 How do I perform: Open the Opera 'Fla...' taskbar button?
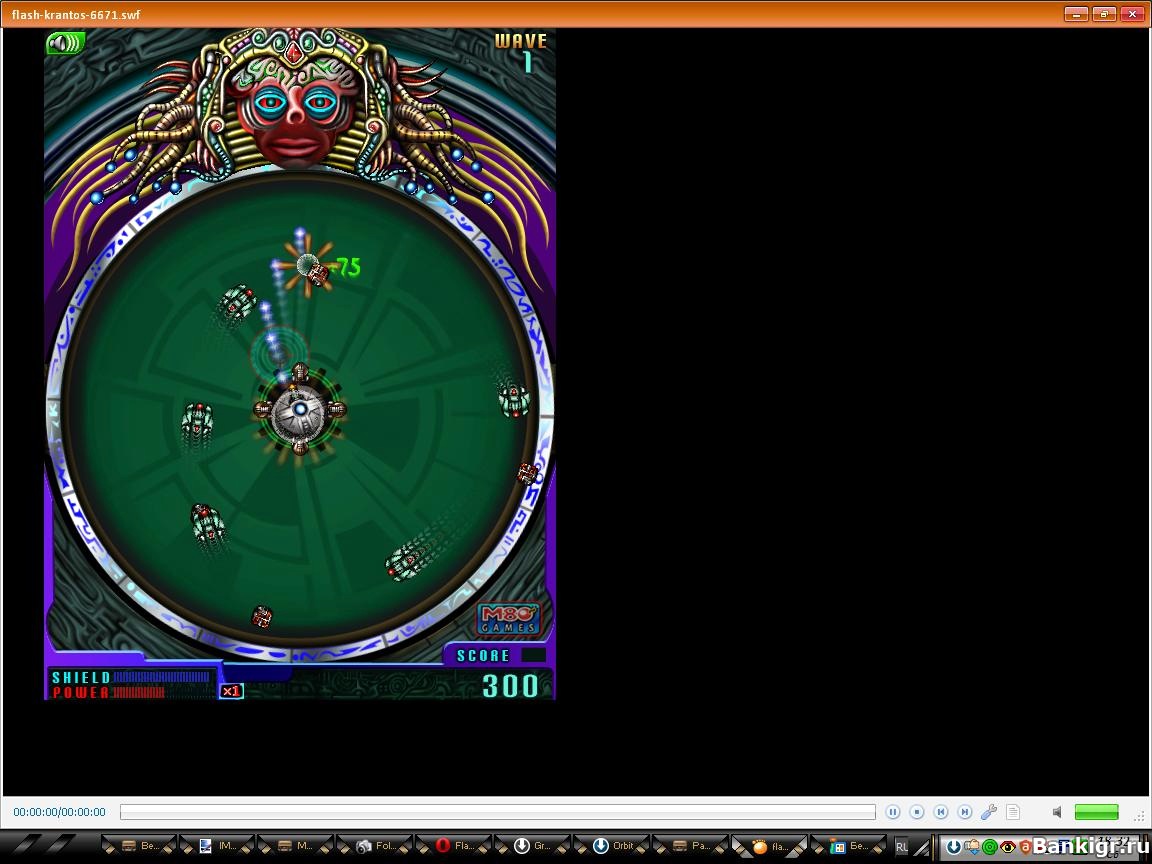pos(454,846)
